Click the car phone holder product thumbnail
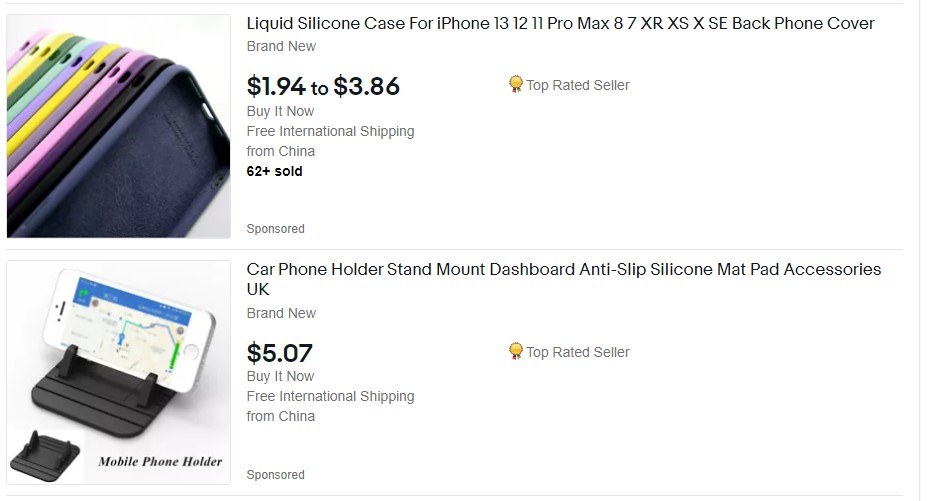 click(x=118, y=372)
